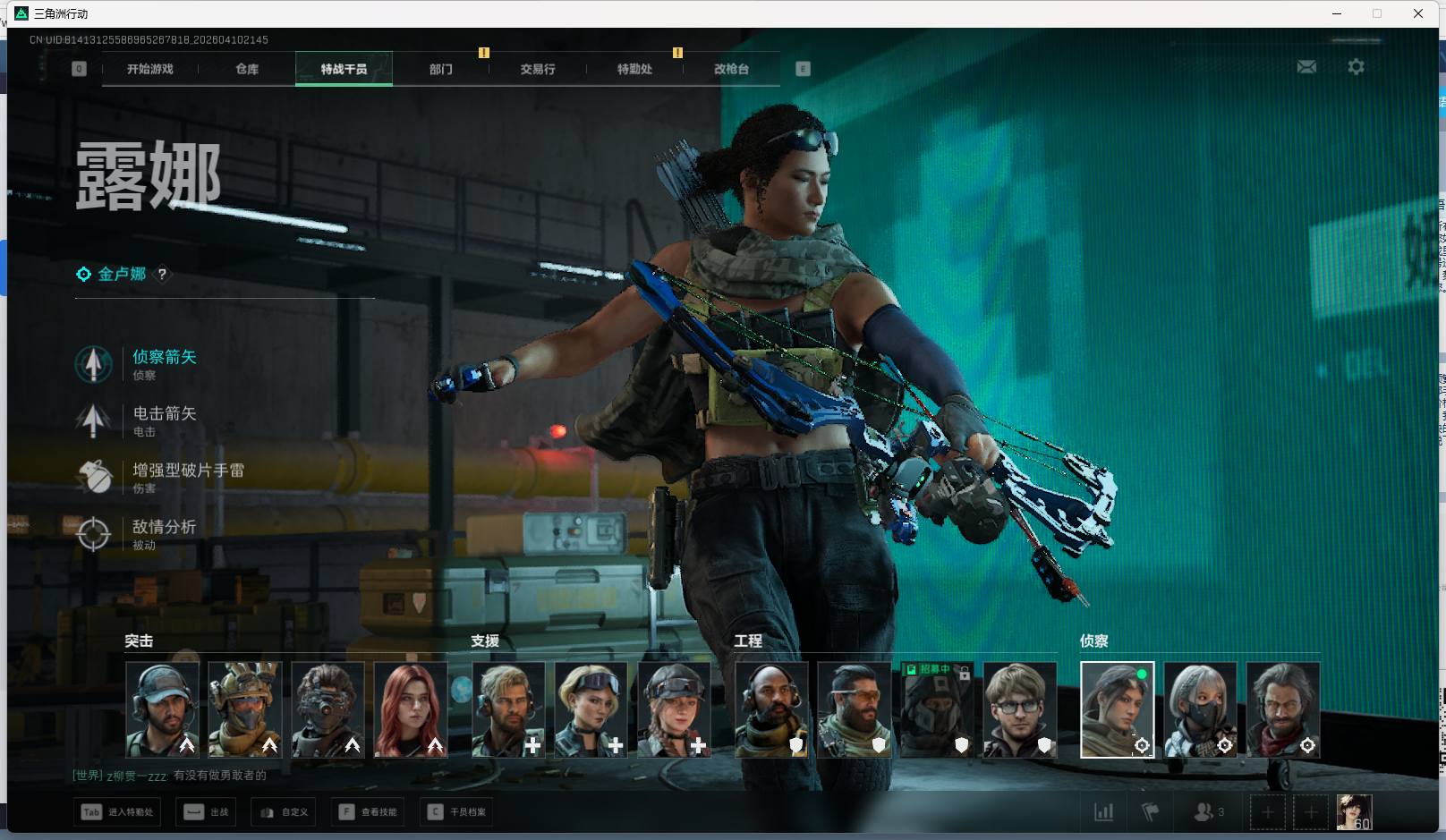Select the red-haired assault operator portrait
Image resolution: width=1446 pixels, height=840 pixels.
411,709
